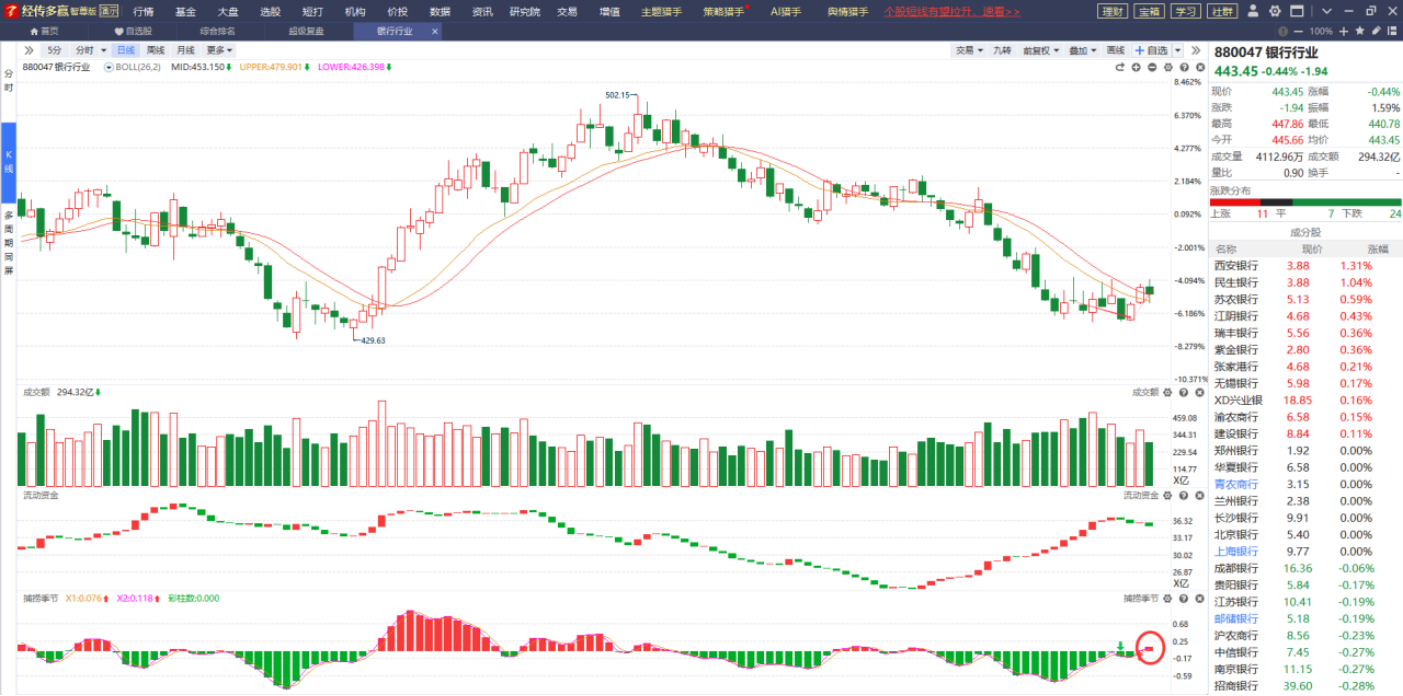This screenshot has width=1403, height=696.
Task: Zoom in the main chart with plus circle
Action: (x=1136, y=67)
